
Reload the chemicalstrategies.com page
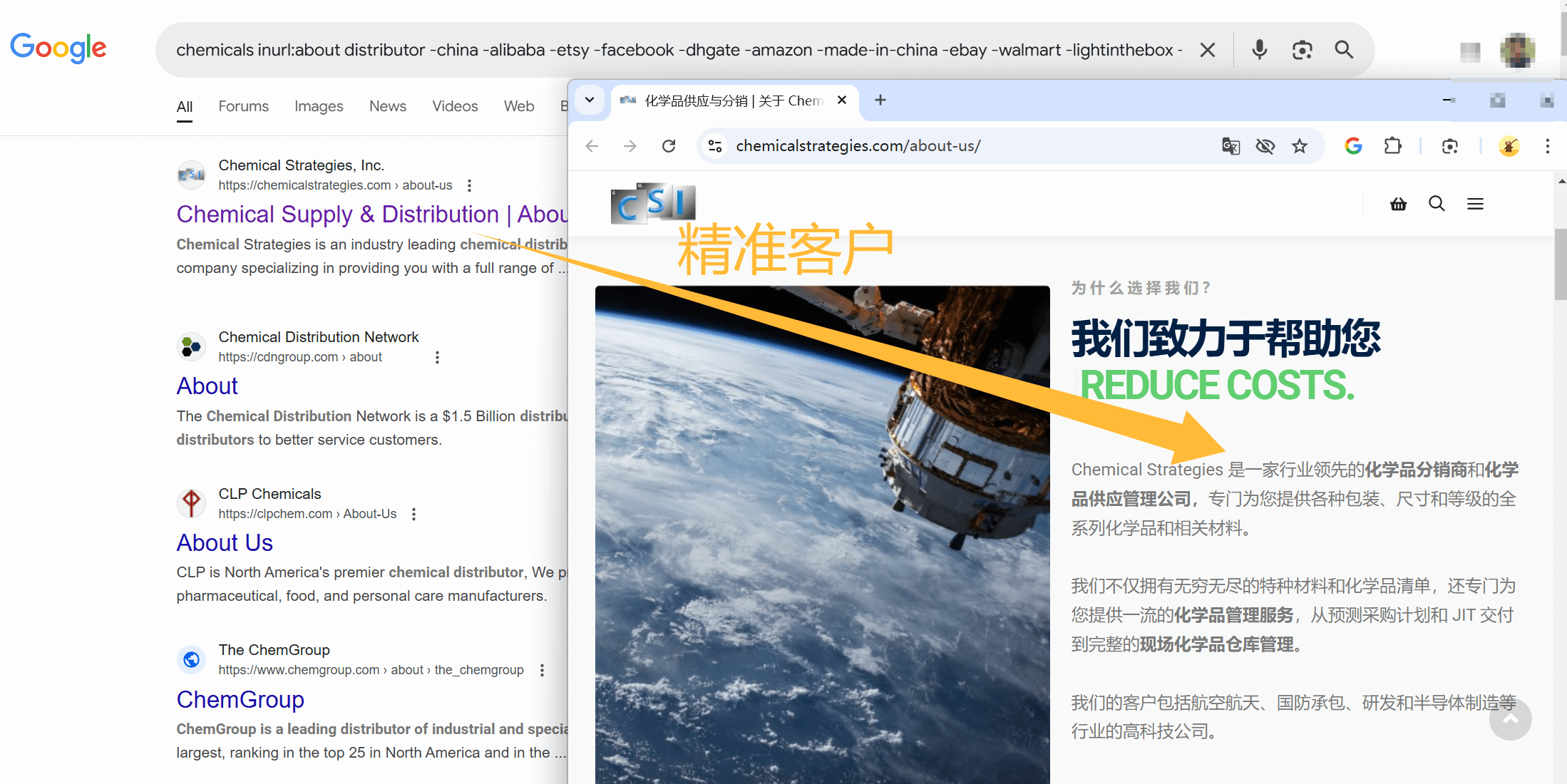click(x=669, y=146)
